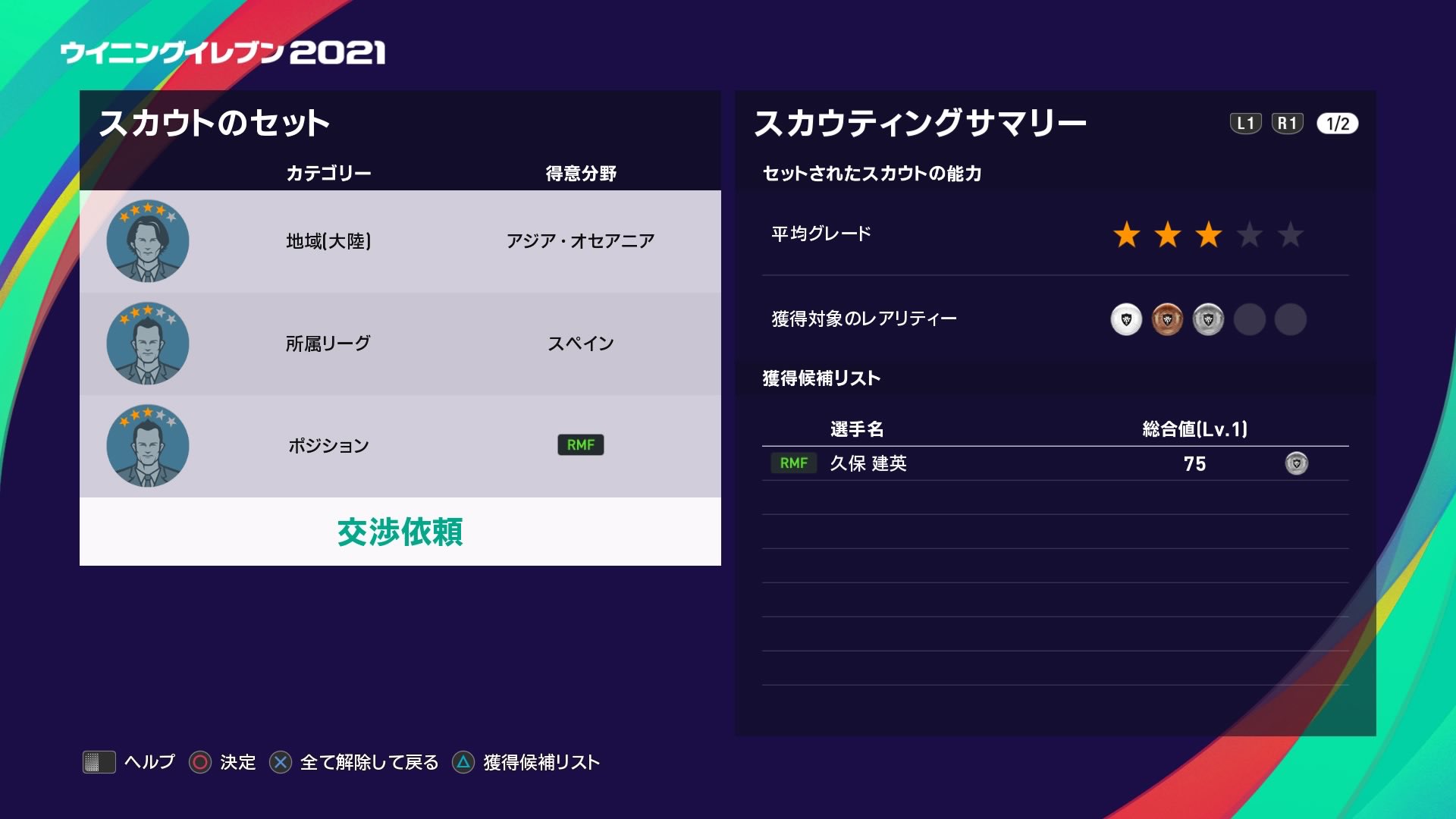Viewport: 1456px width, 819px height.
Task: Select the 地域(大陸) scout row
Action: pos(400,241)
